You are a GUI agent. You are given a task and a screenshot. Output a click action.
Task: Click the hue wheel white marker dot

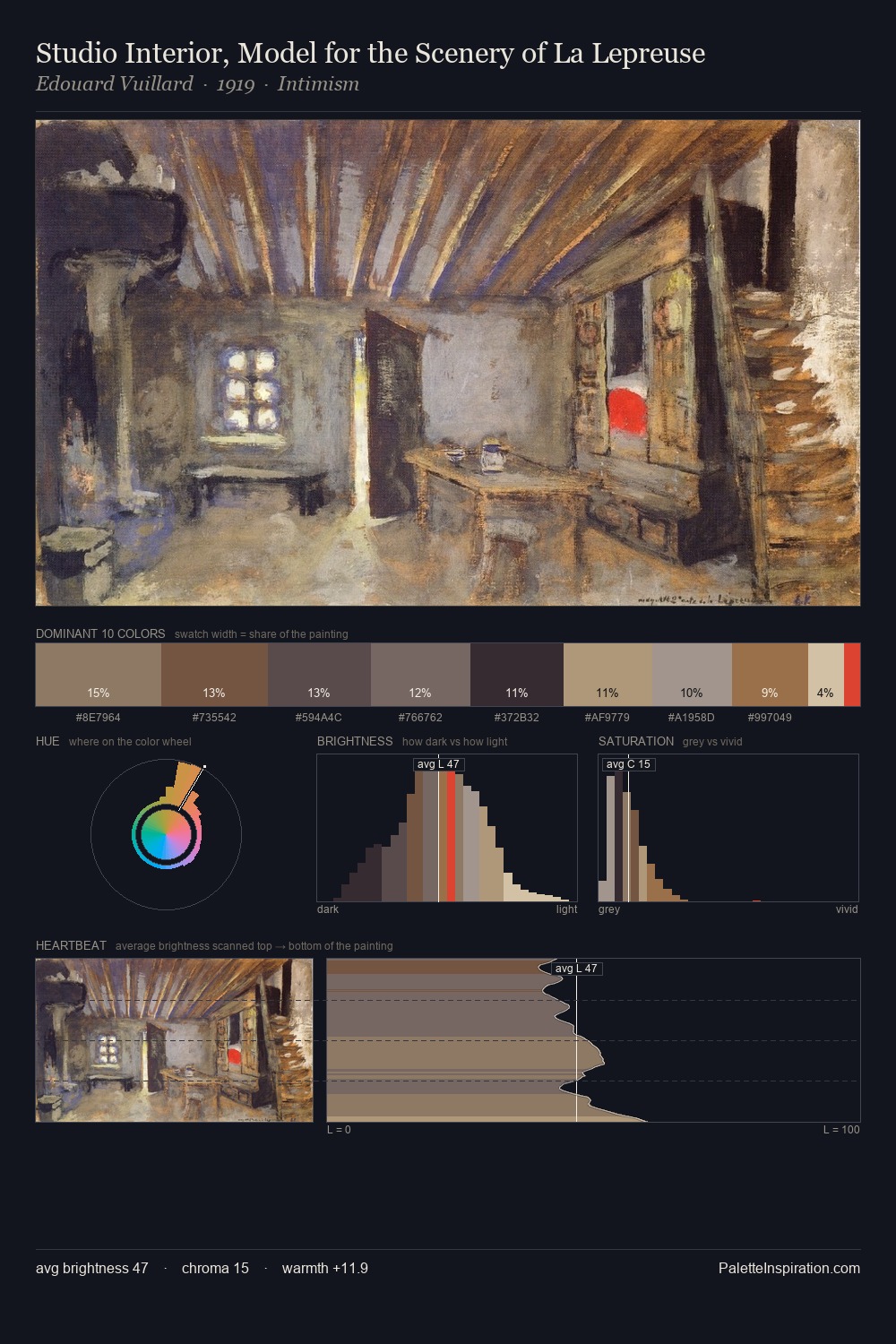pos(204,767)
